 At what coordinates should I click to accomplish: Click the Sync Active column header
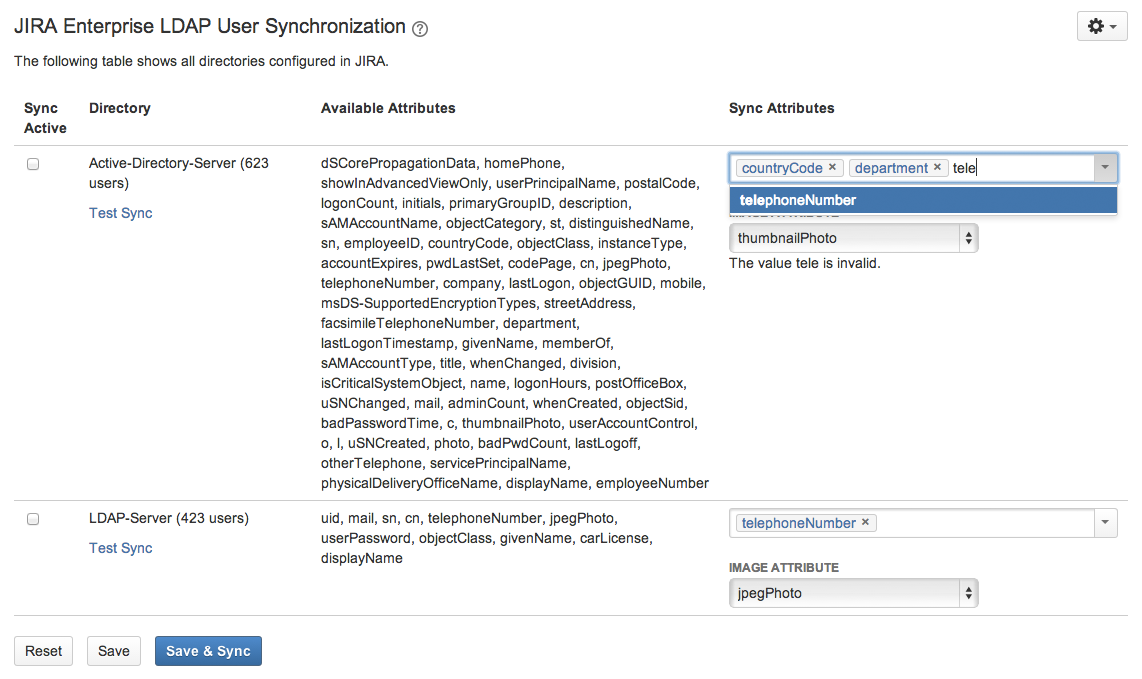pyautogui.click(x=45, y=118)
